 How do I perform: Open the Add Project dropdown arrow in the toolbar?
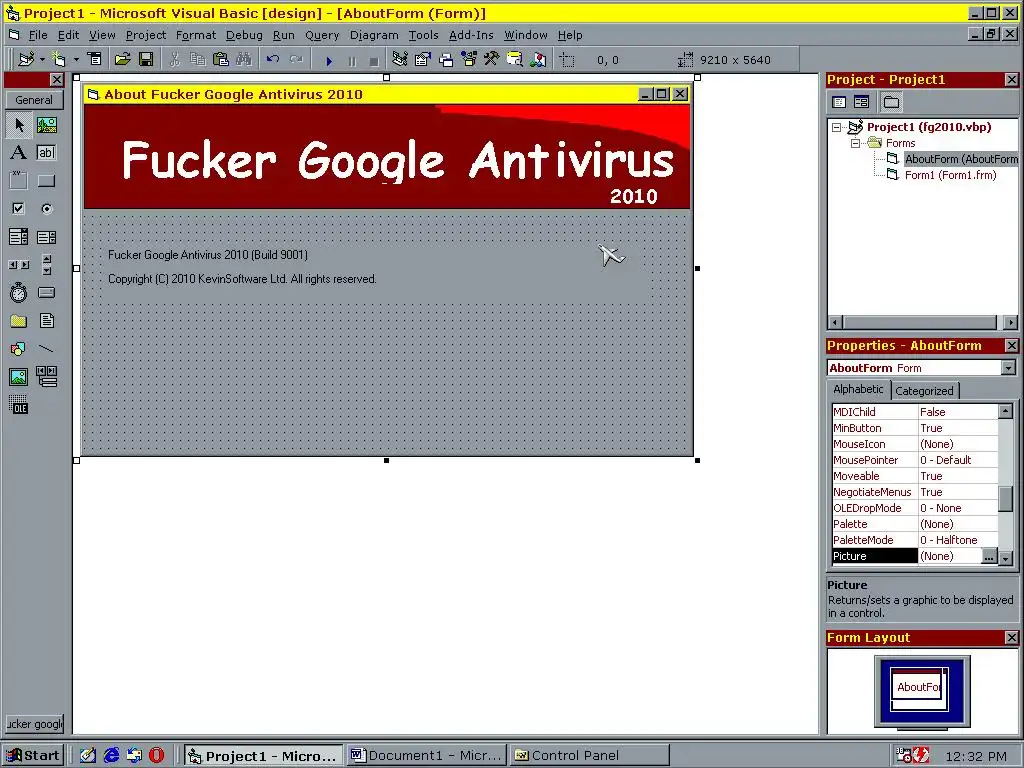coord(42,59)
